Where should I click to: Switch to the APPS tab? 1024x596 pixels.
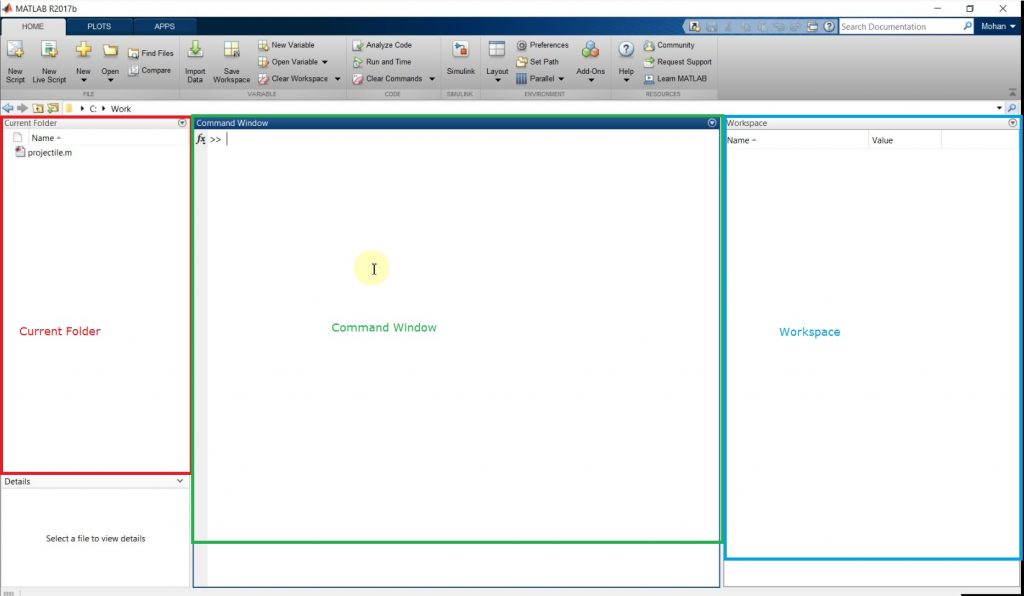click(164, 26)
